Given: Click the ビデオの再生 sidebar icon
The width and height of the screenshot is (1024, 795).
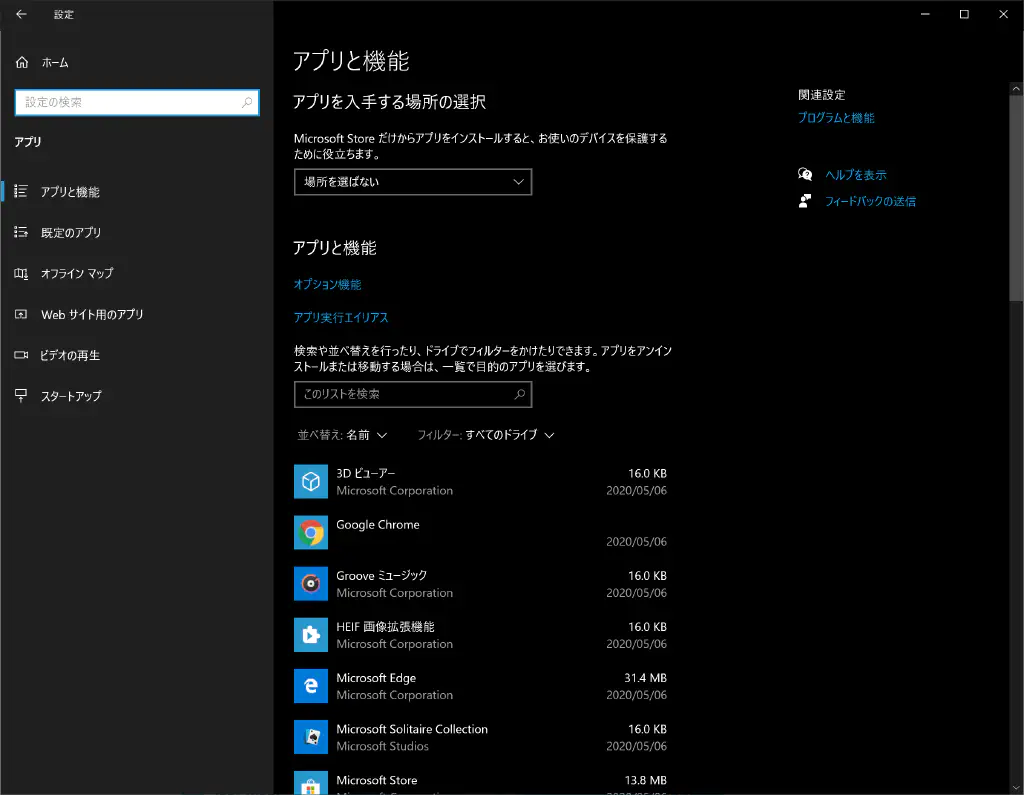Looking at the screenshot, I should (x=21, y=355).
